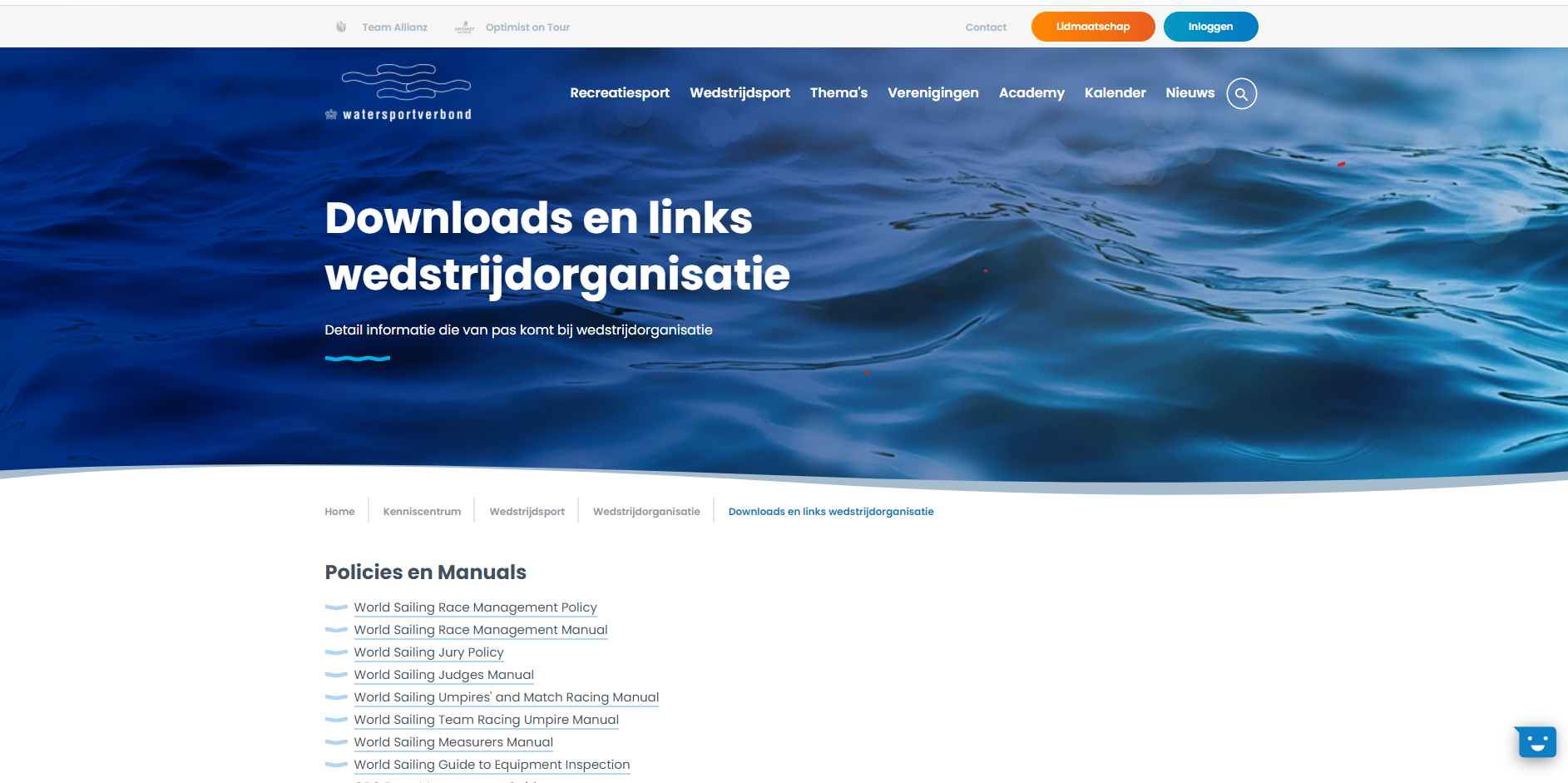
Task: Open the Contact link
Action: coord(986,27)
